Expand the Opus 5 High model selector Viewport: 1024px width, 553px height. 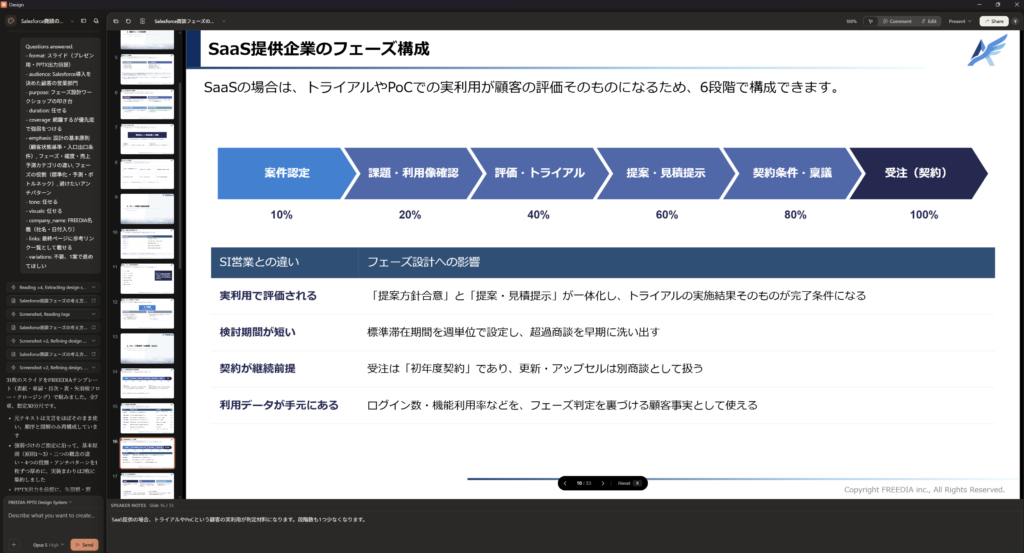(48, 545)
